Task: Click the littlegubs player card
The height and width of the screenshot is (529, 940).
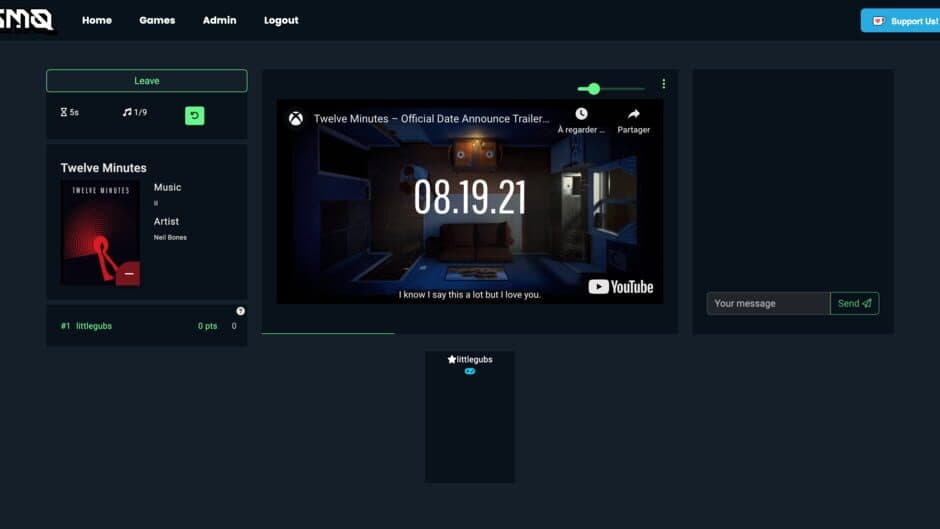Action: click(x=470, y=417)
